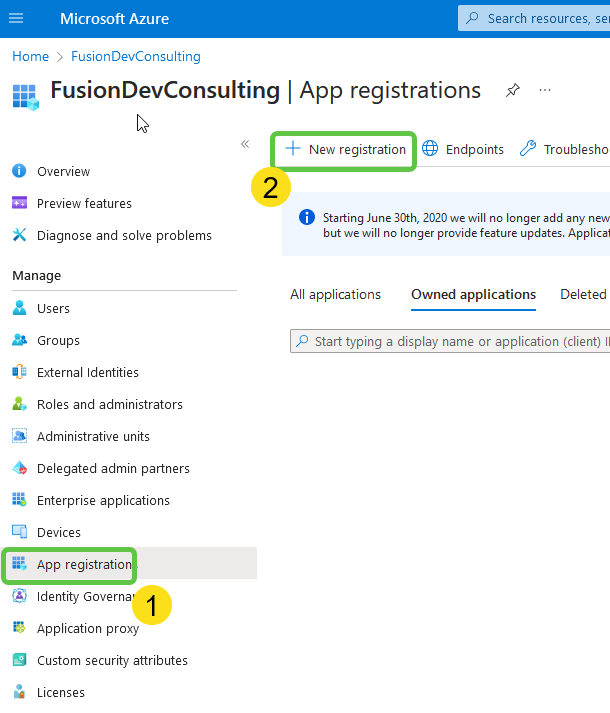Click New registration button
The width and height of the screenshot is (610, 713).
pyautogui.click(x=345, y=149)
